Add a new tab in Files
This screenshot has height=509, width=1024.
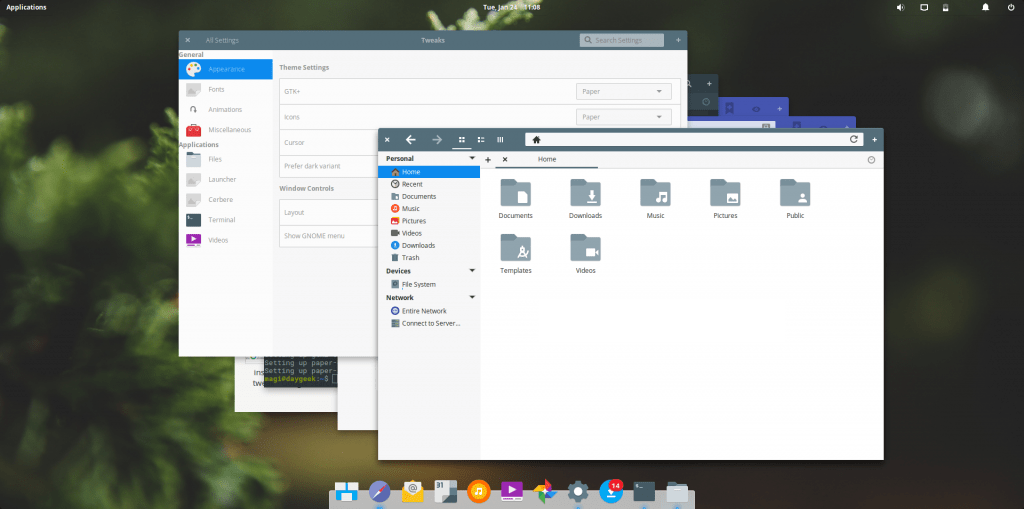488,160
